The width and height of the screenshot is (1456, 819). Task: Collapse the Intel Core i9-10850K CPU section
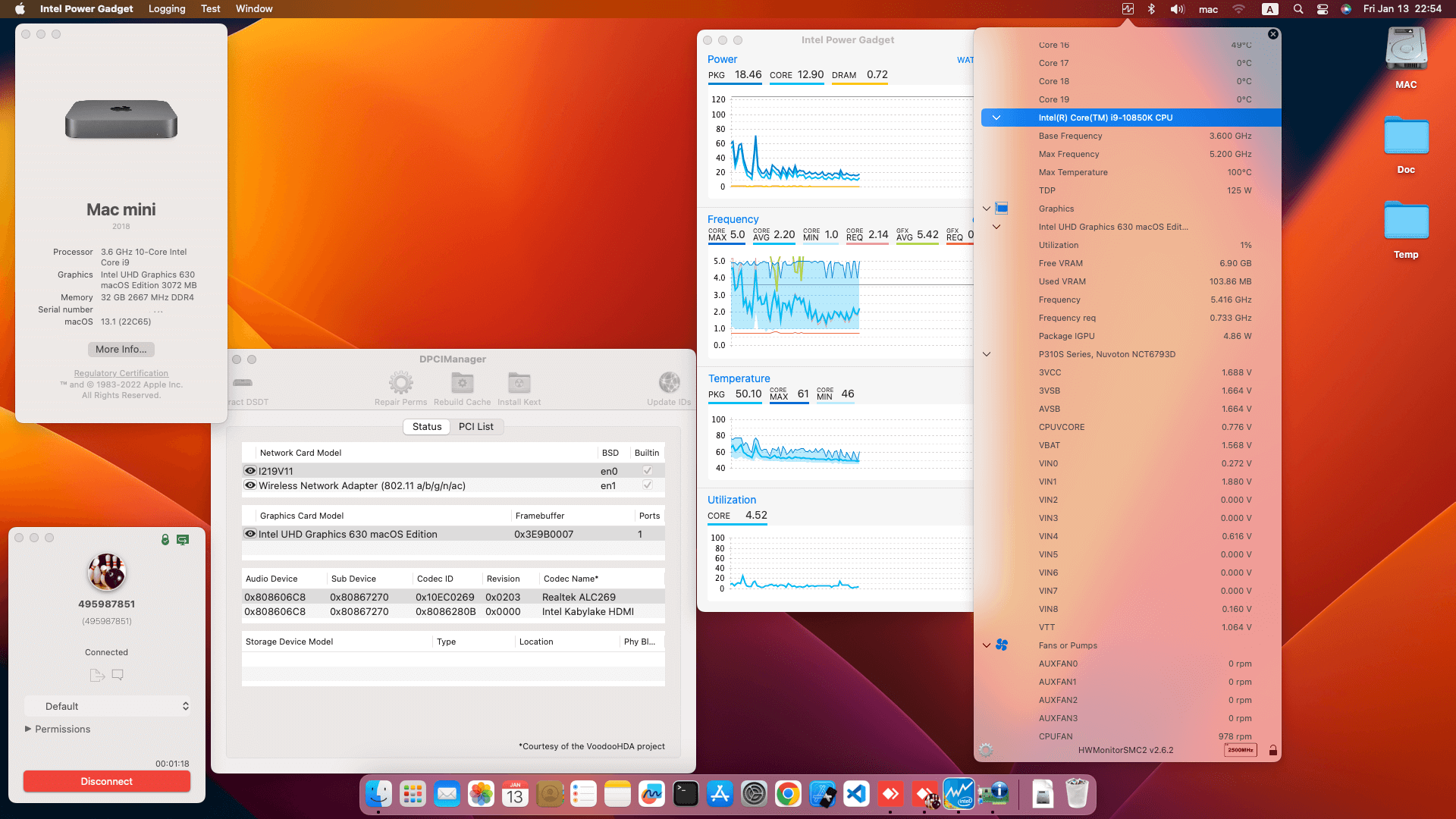tap(996, 118)
